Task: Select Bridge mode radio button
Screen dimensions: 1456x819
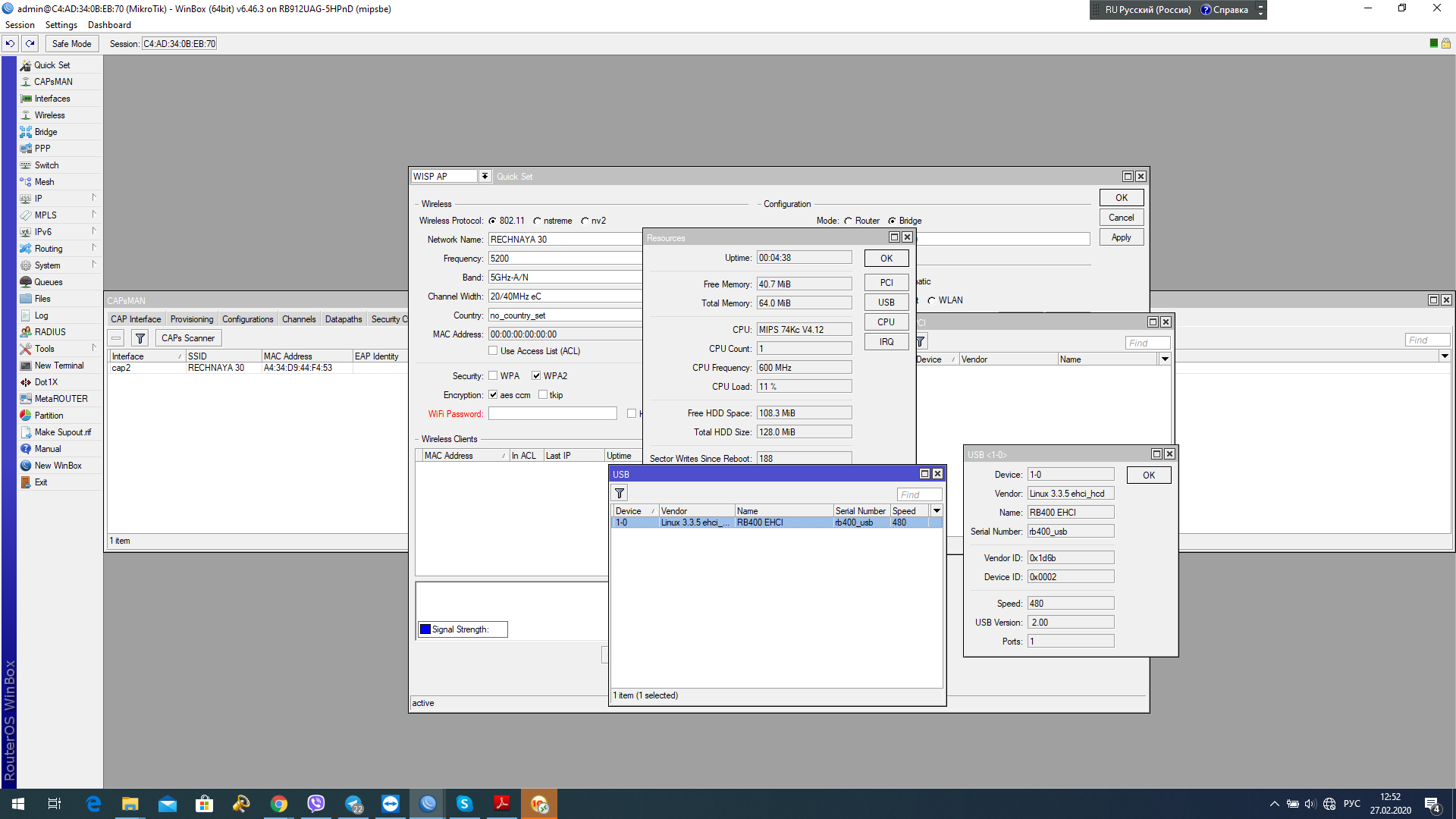Action: pyautogui.click(x=892, y=221)
